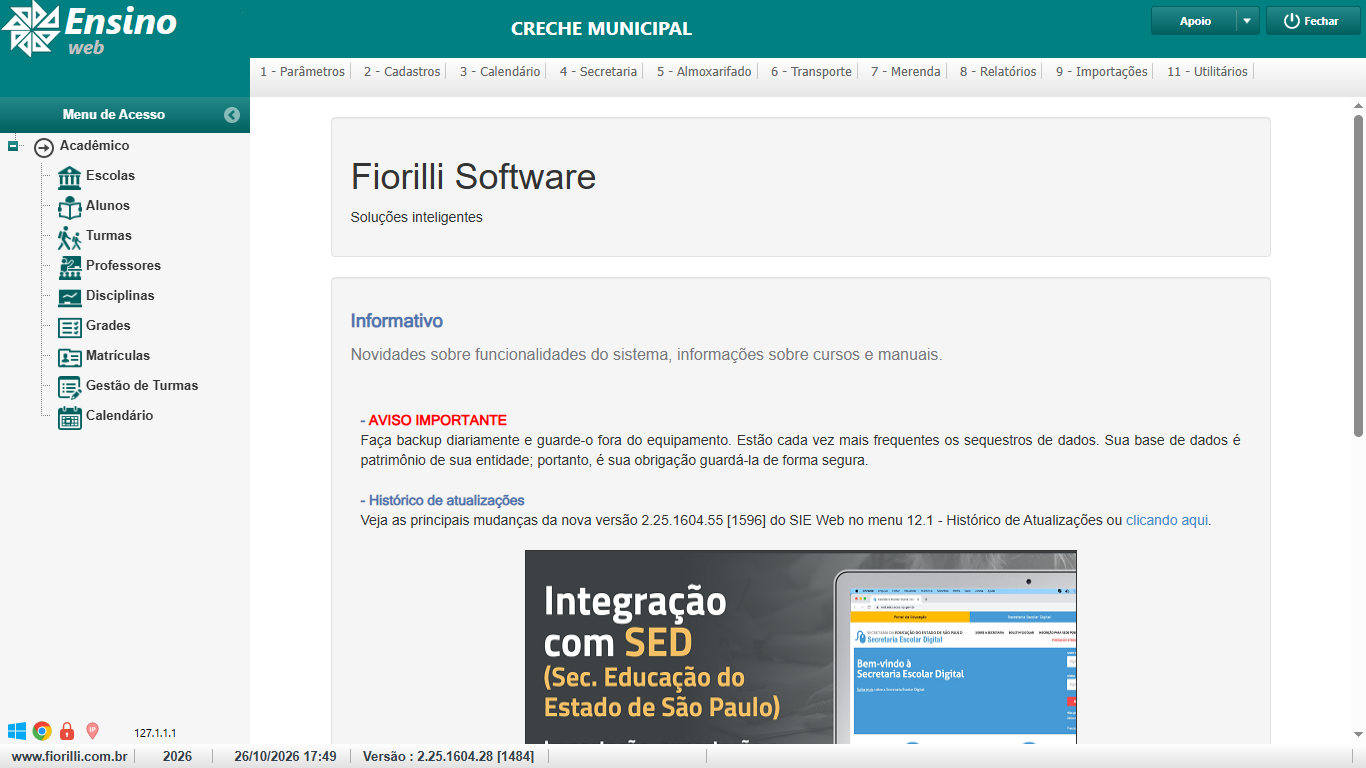The image size is (1366, 768).
Task: Click the IP shield icon
Action: click(x=92, y=731)
